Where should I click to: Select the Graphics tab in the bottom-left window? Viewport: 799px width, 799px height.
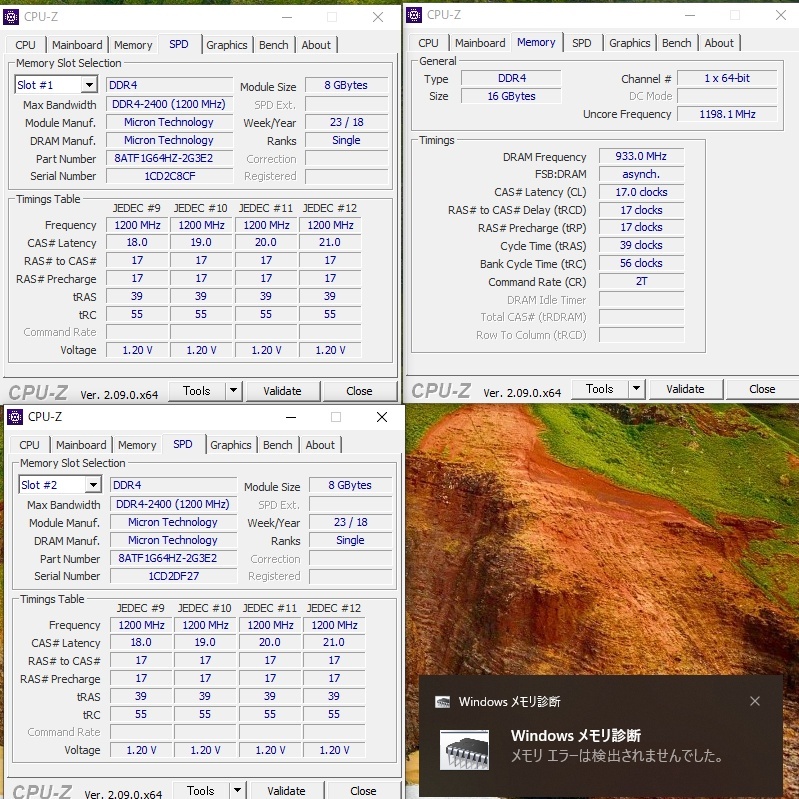click(x=231, y=445)
